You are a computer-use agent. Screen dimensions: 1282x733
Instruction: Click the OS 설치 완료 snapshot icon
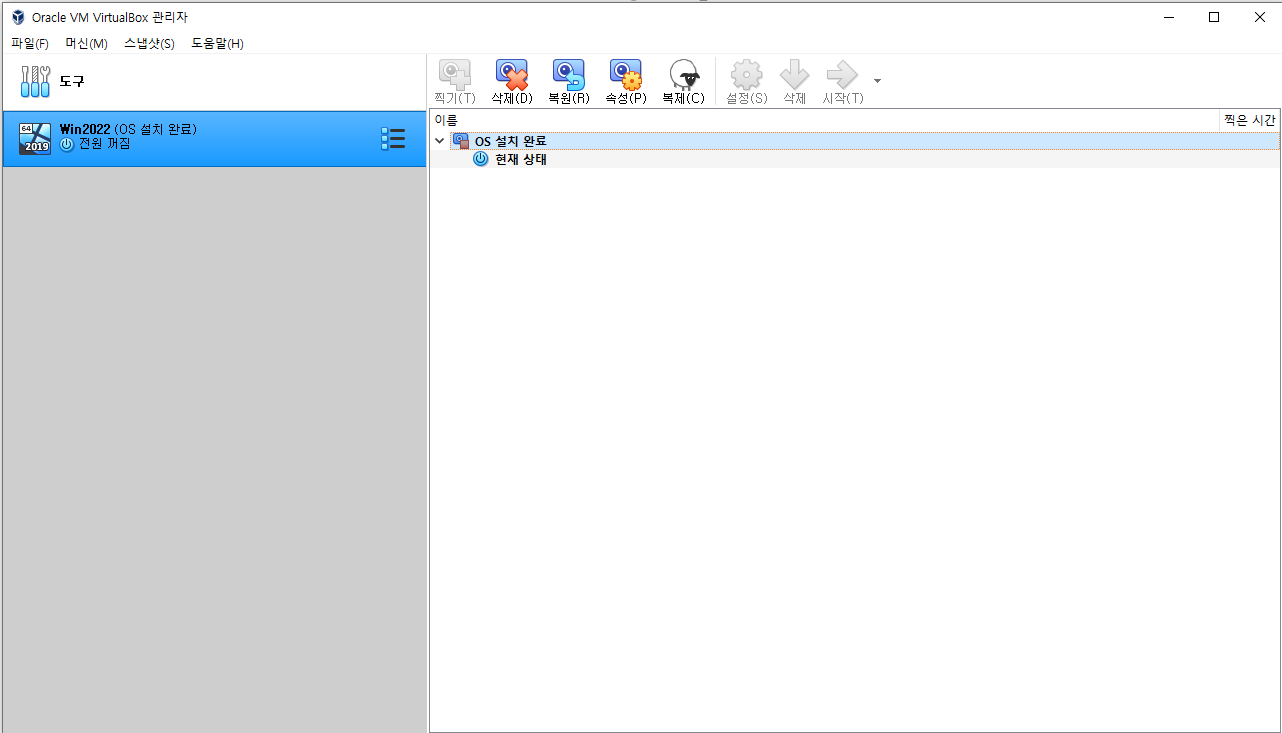pos(461,141)
